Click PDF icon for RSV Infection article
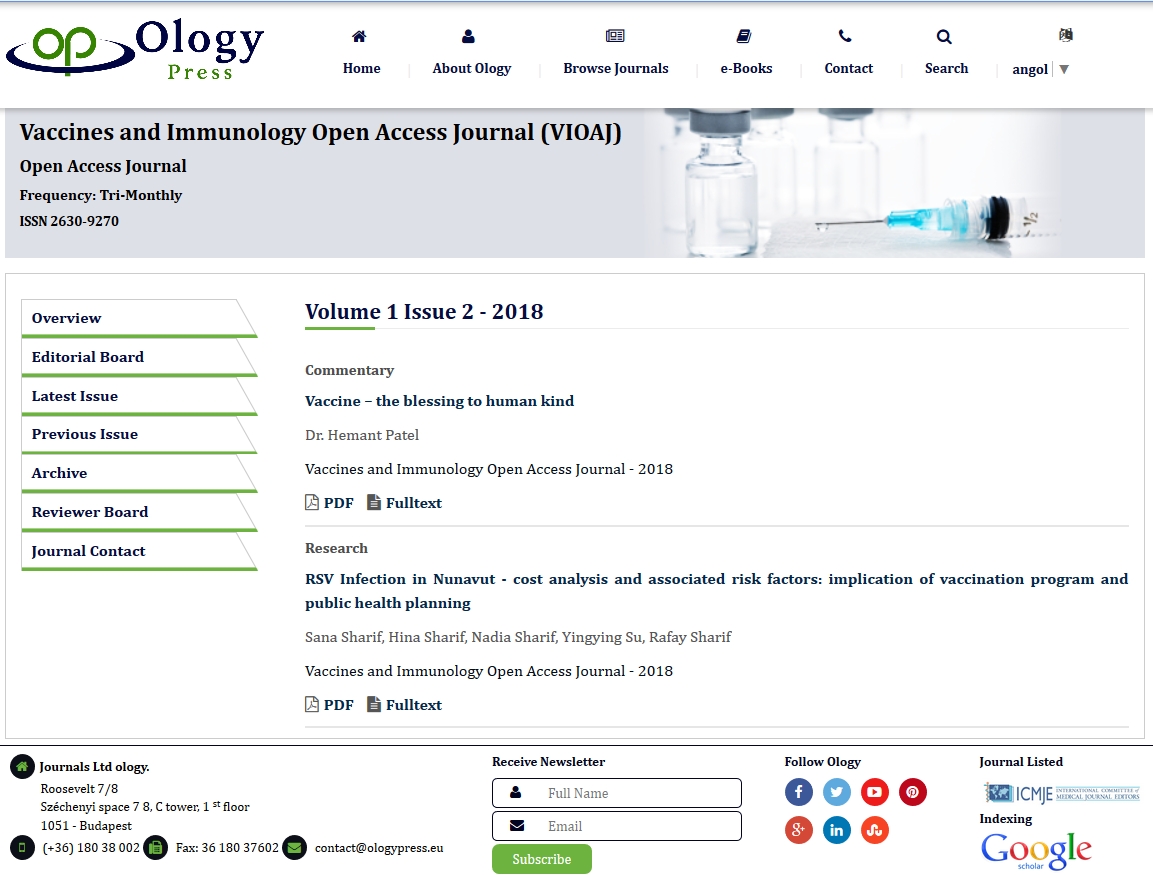The height and width of the screenshot is (875, 1153). 312,704
